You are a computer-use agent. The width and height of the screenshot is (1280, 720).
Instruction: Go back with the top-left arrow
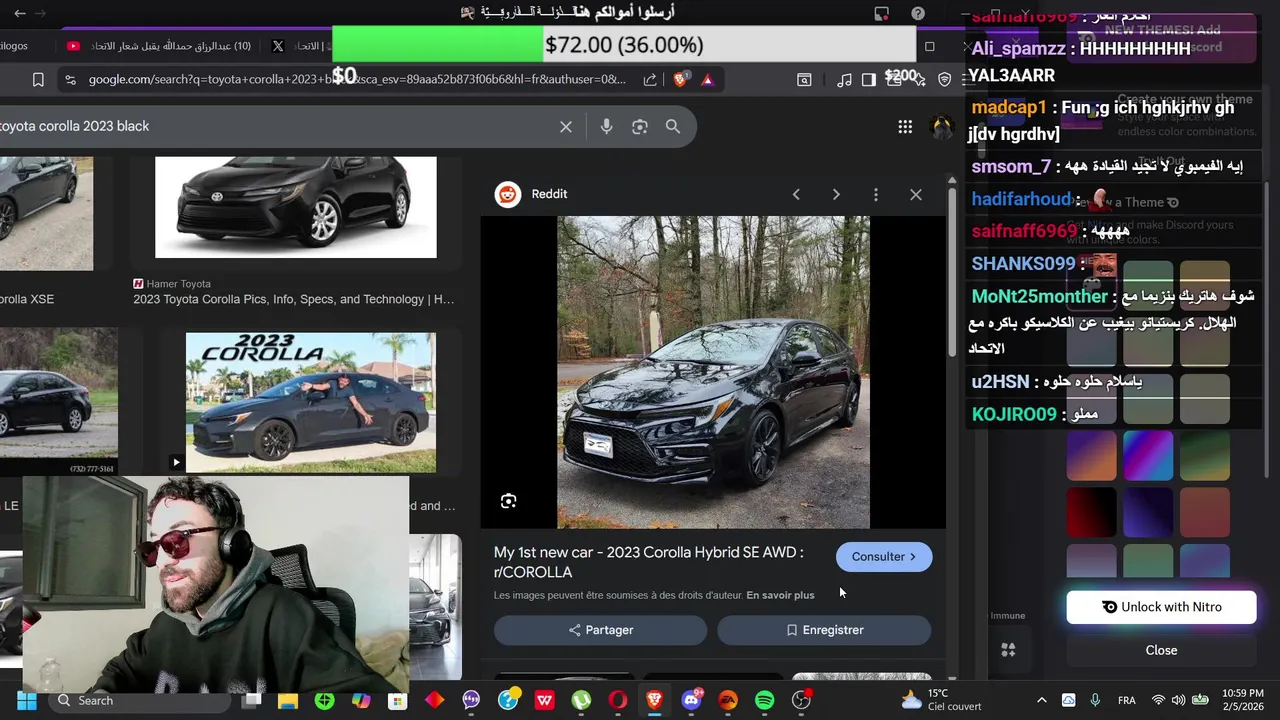click(20, 14)
